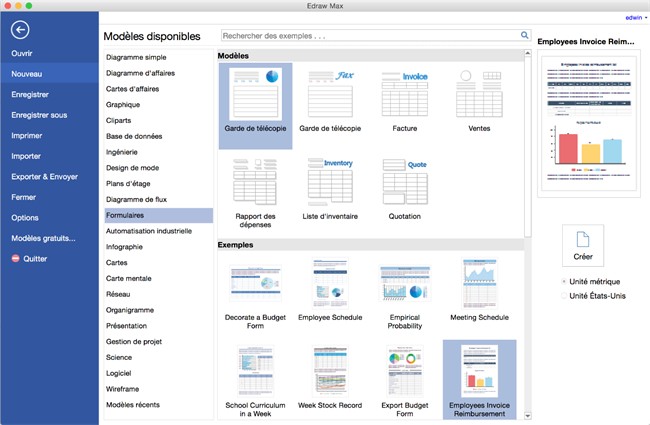
Task: Click the search magnifier icon
Action: click(x=524, y=35)
